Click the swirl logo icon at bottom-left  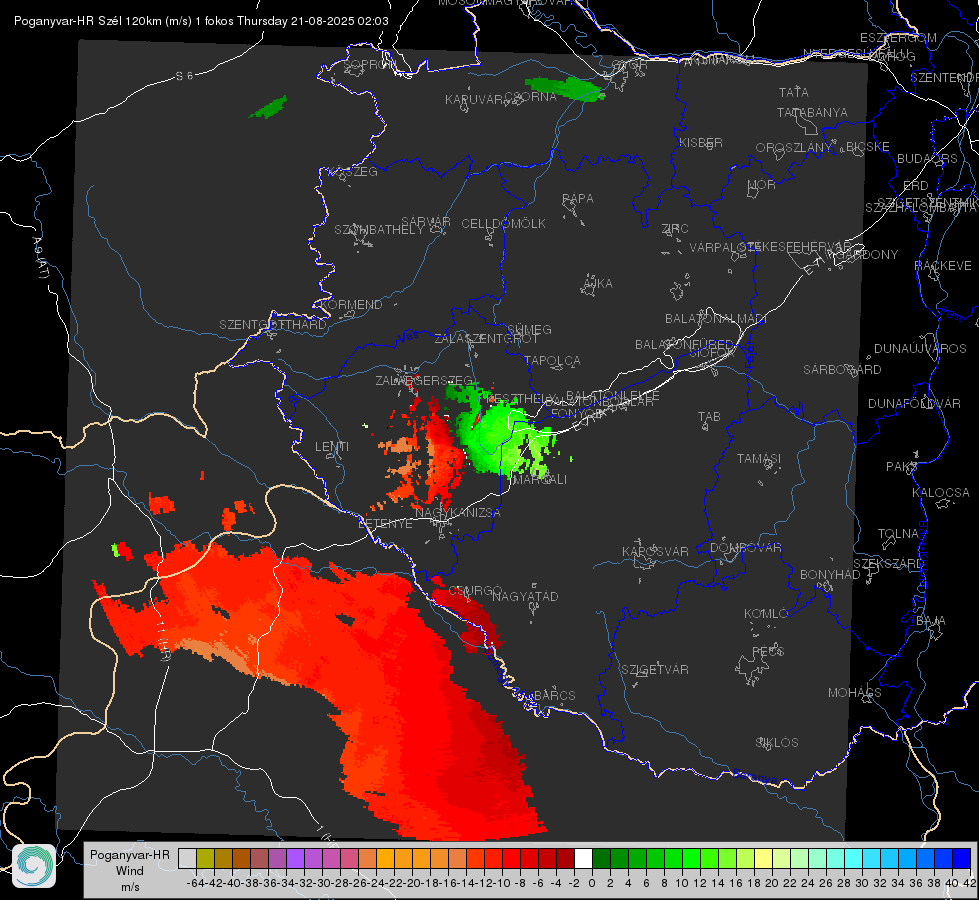pyautogui.click(x=34, y=866)
